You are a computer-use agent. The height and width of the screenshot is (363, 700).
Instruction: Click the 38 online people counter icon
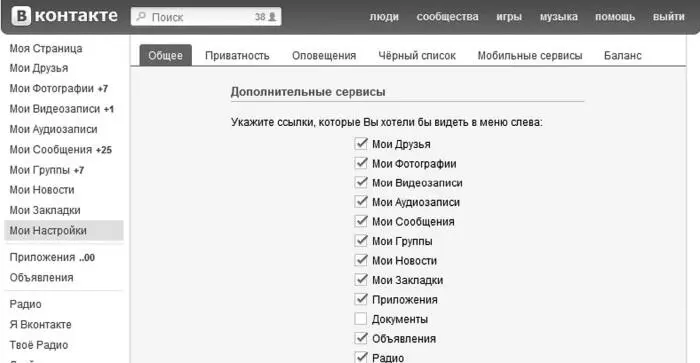272,17
